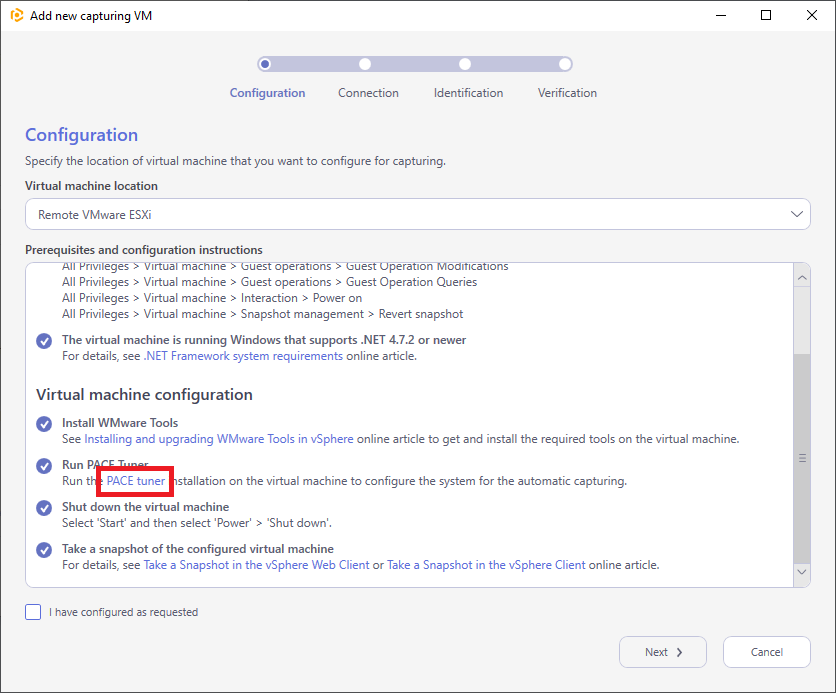Click the 'Revert snapshot' privilege line

[x=262, y=314]
